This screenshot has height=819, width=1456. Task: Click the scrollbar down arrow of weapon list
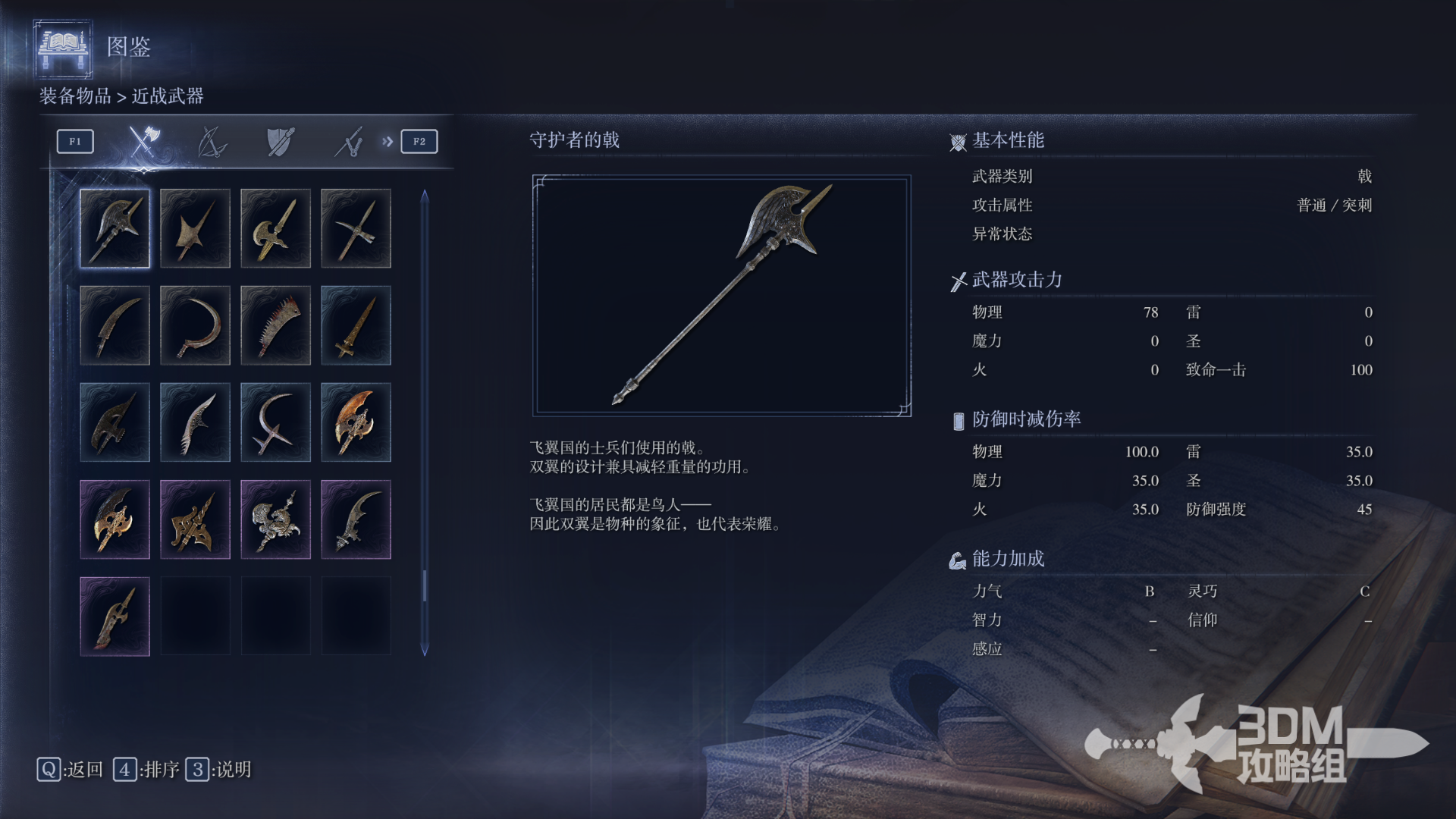pos(425,650)
